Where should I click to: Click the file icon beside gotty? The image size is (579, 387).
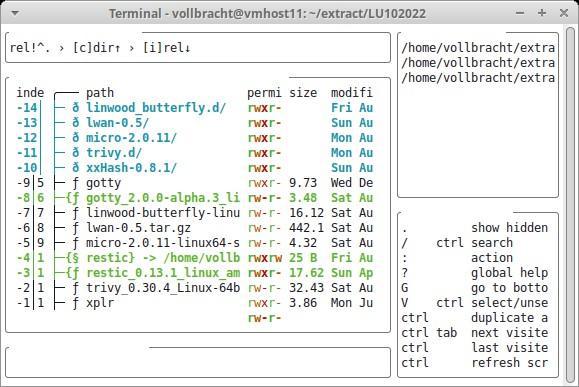(76, 184)
